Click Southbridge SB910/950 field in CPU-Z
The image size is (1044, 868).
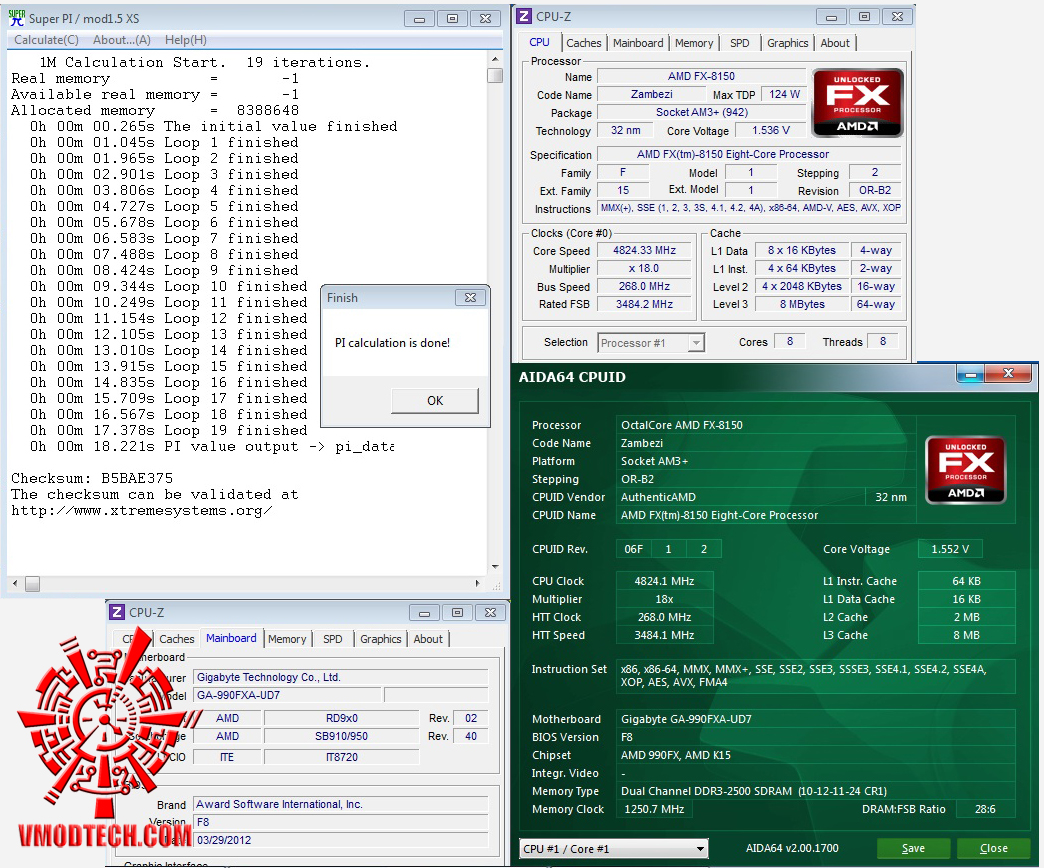pyautogui.click(x=341, y=736)
